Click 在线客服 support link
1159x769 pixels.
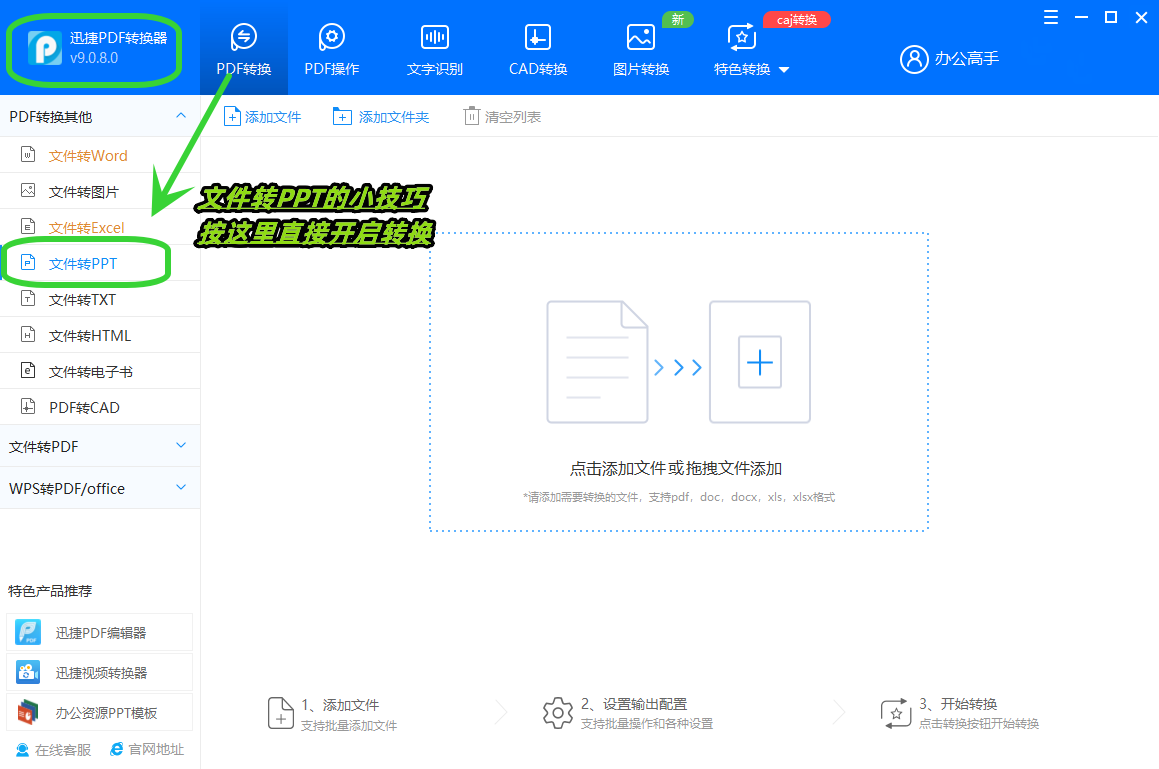(x=53, y=750)
